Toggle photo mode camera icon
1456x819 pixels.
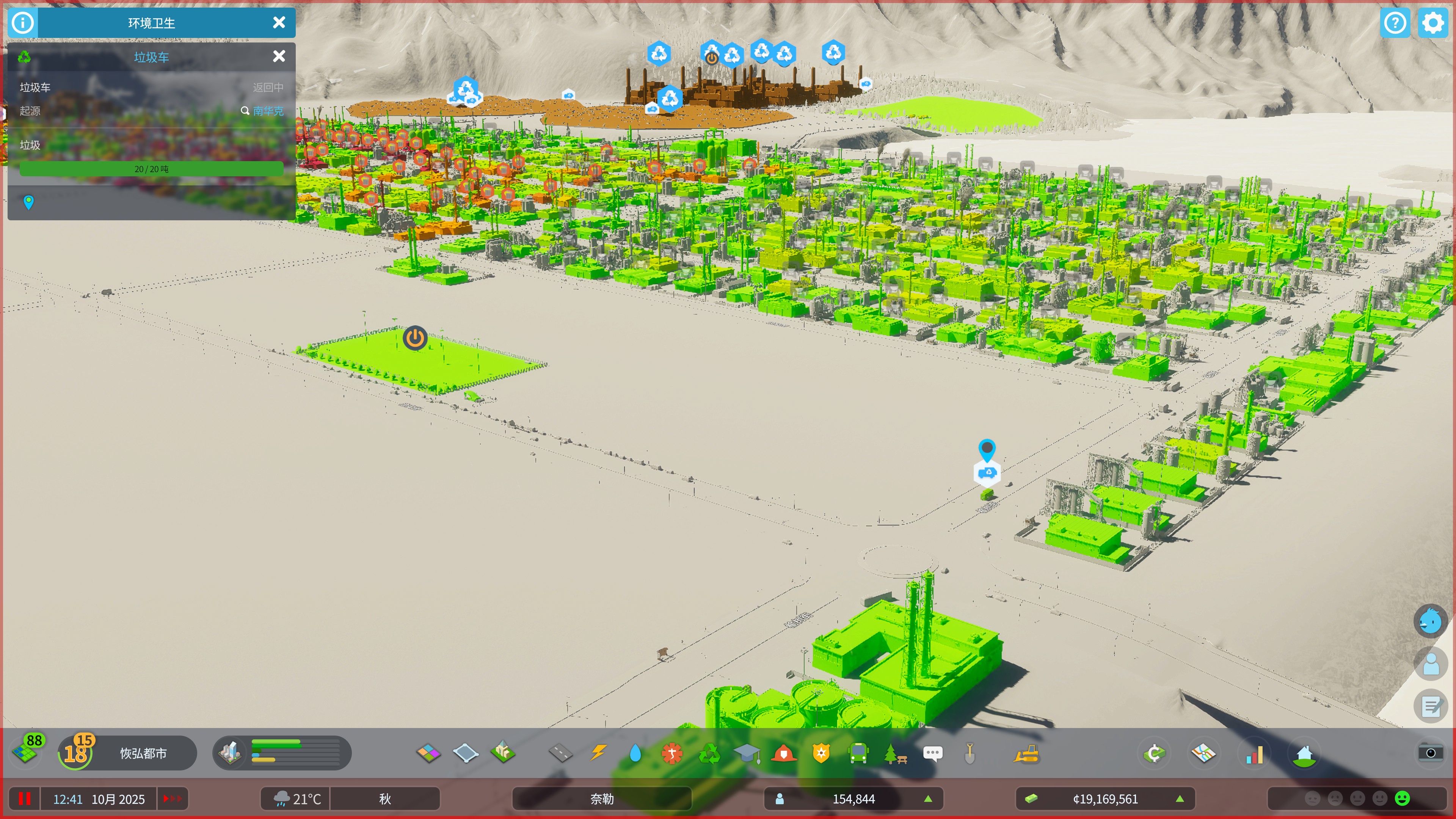[x=1430, y=753]
